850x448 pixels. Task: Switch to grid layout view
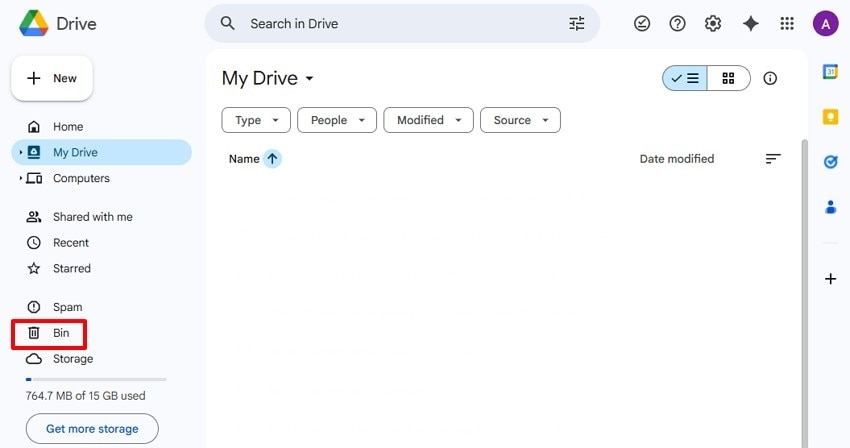pos(728,78)
